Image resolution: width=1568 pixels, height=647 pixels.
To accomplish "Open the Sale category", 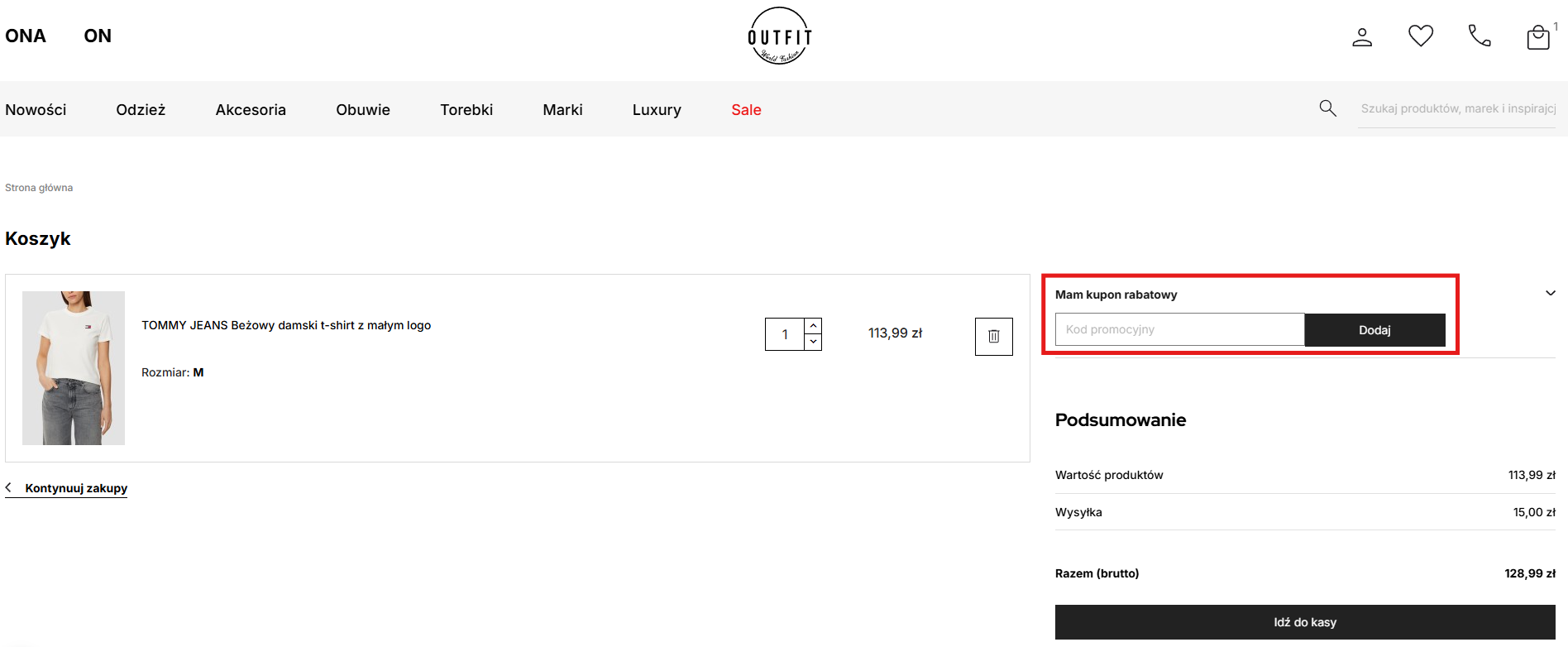I will click(746, 110).
